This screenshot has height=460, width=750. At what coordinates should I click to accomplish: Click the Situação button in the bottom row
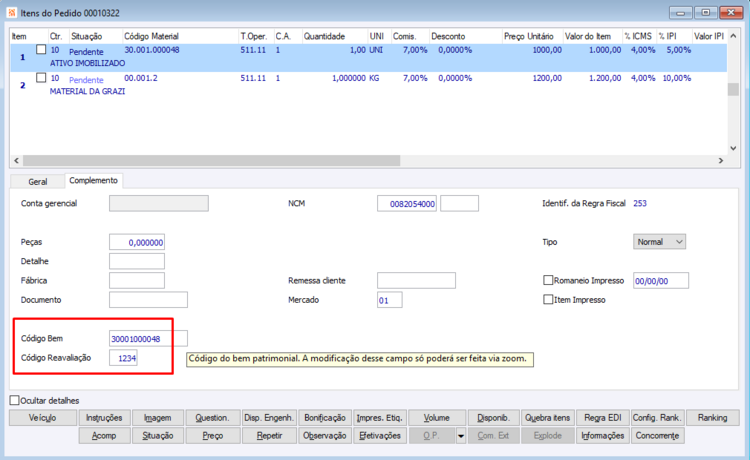tap(157, 436)
